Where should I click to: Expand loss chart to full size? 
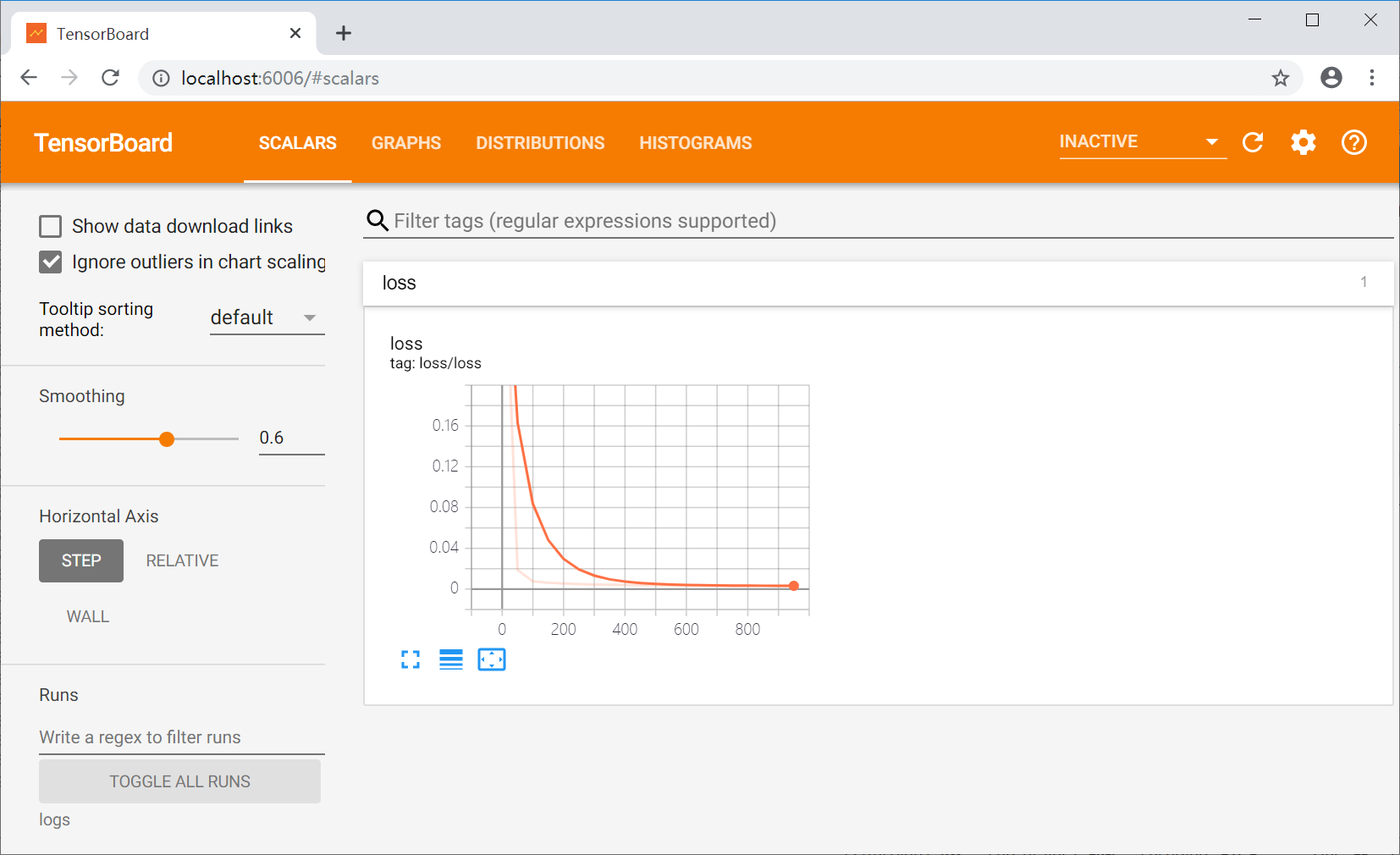pos(411,659)
